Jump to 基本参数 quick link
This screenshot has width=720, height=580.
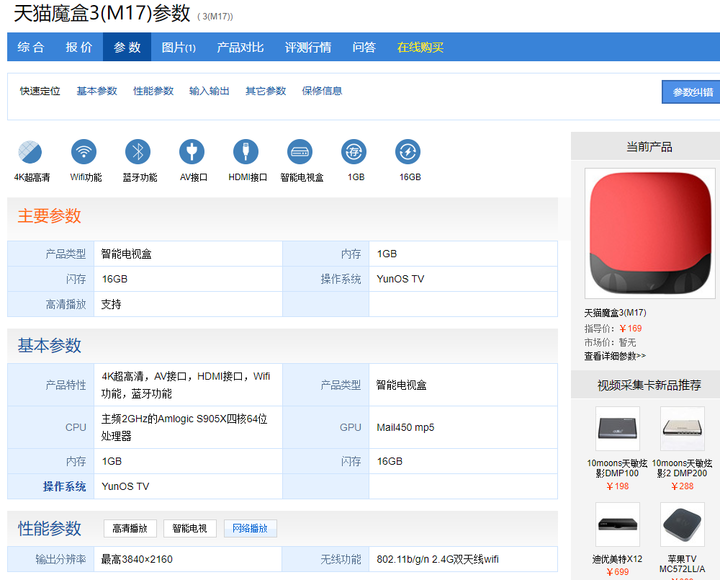click(97, 91)
